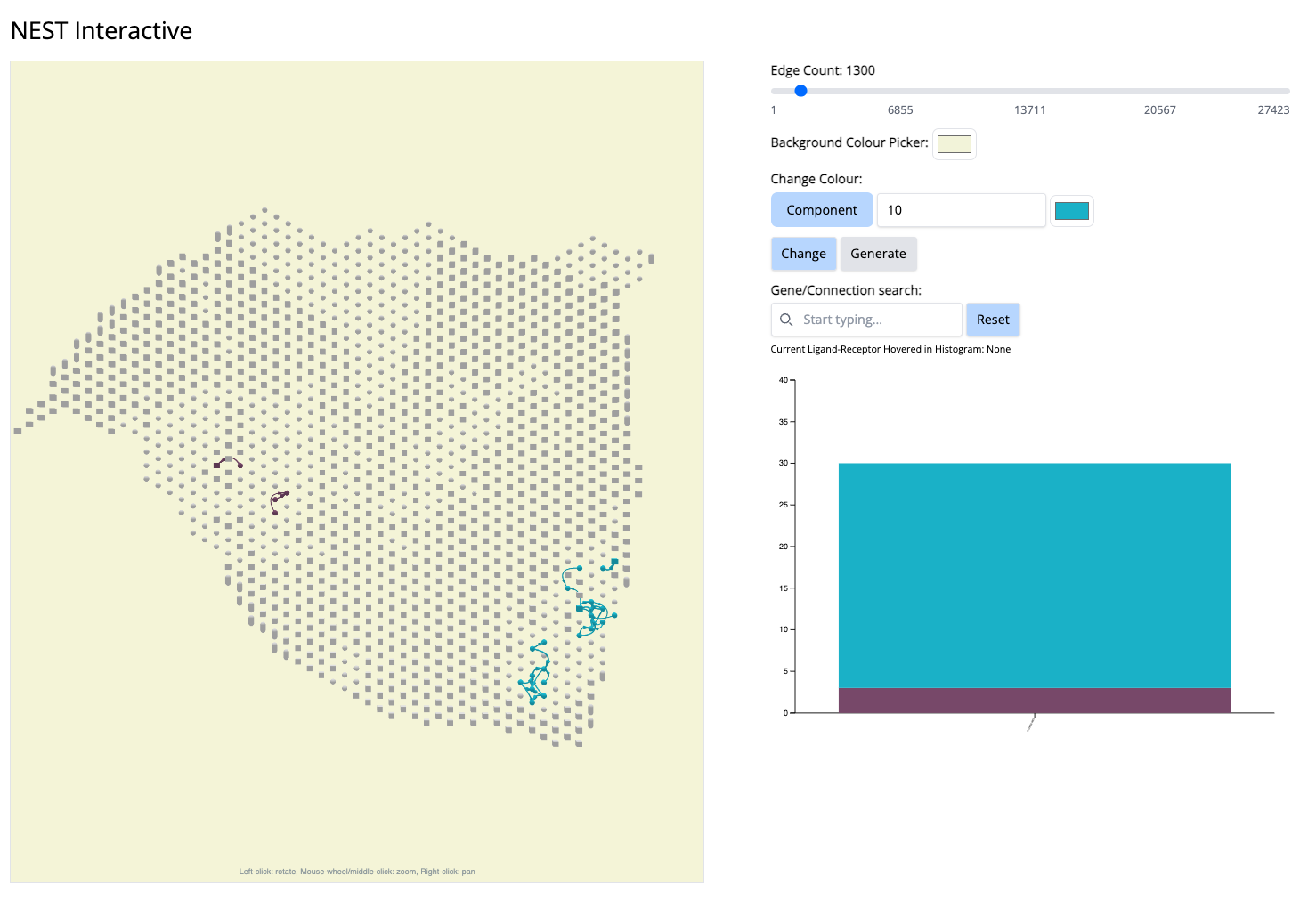Click the rotated histogram x-axis label
Screen dimensions: 1316x900
tap(1031, 723)
